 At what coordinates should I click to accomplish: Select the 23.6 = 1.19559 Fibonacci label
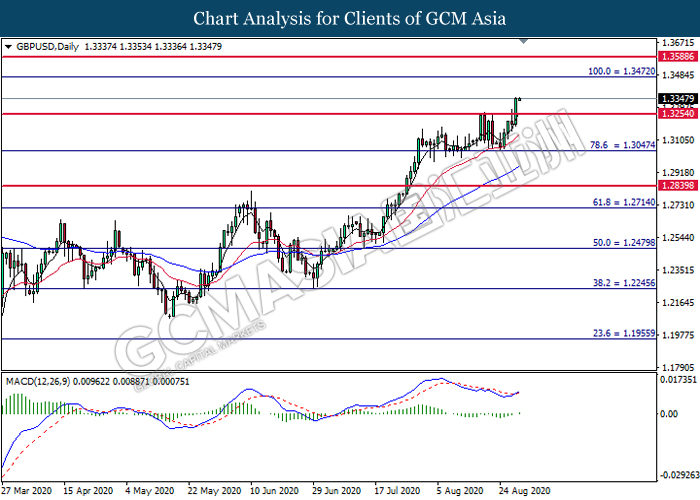pyautogui.click(x=621, y=333)
